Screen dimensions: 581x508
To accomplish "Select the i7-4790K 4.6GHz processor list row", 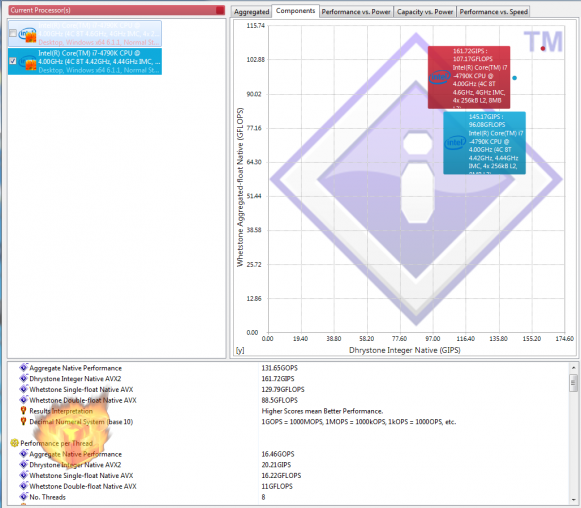I will click(85, 33).
